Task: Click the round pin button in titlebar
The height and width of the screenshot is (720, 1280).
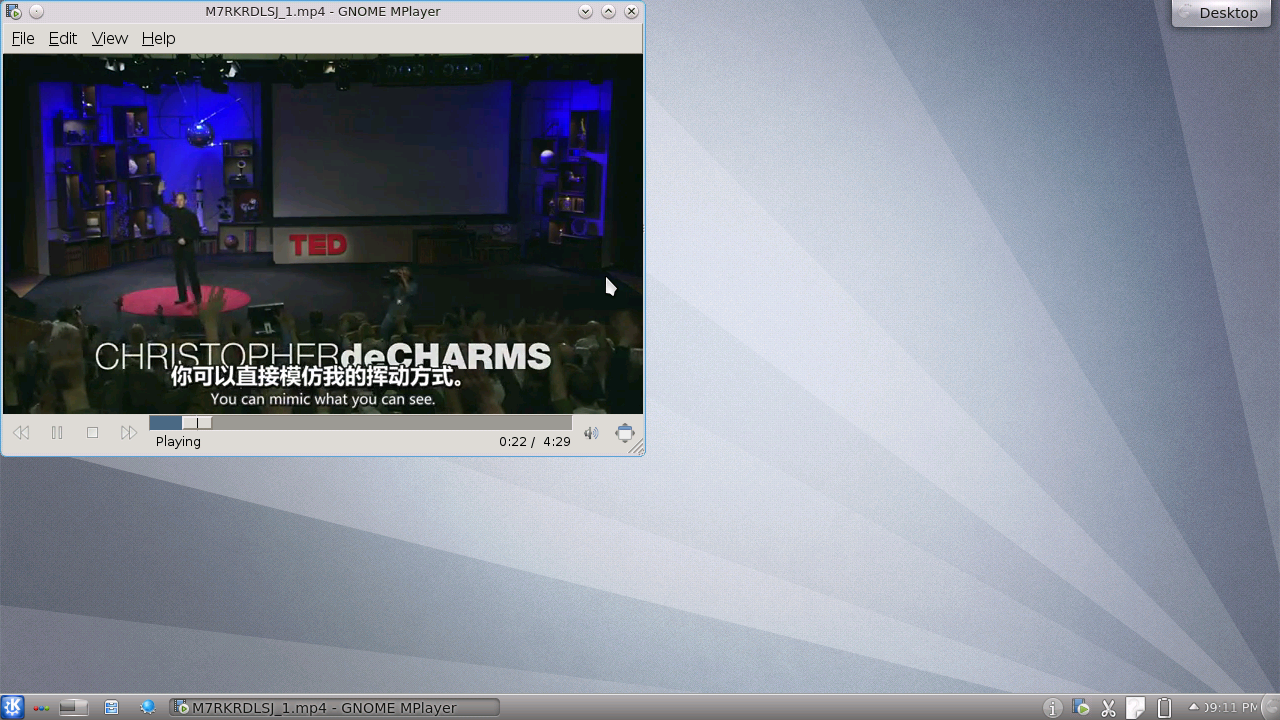Action: click(x=36, y=12)
